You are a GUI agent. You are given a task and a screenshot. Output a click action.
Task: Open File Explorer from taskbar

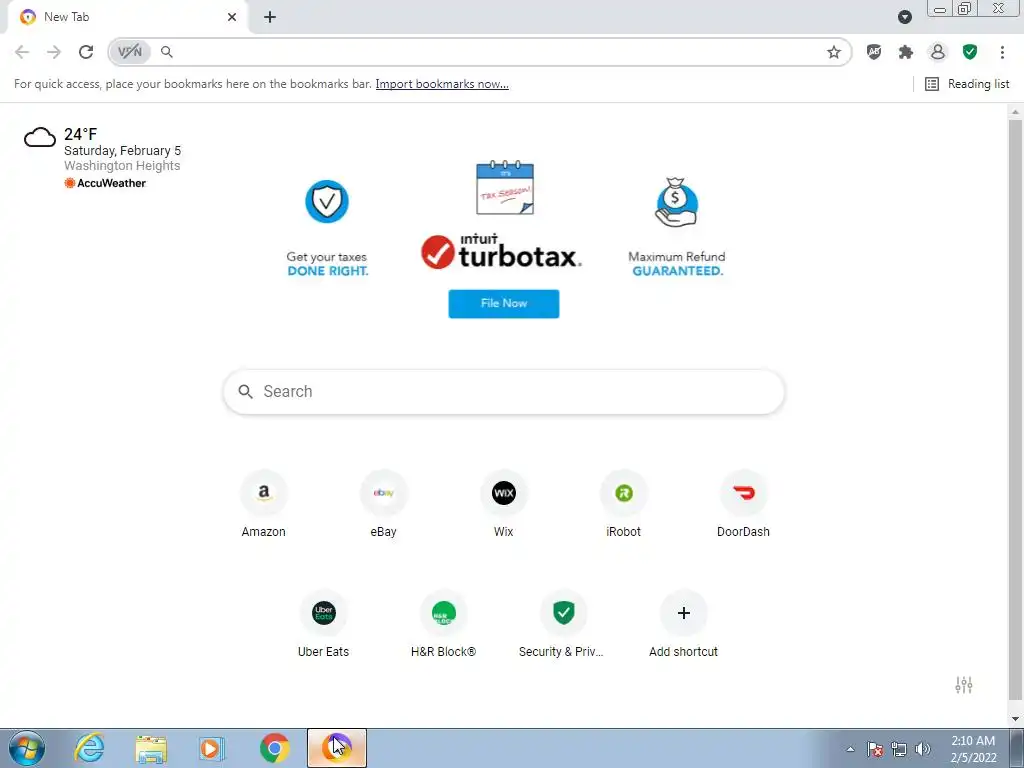[x=151, y=748]
